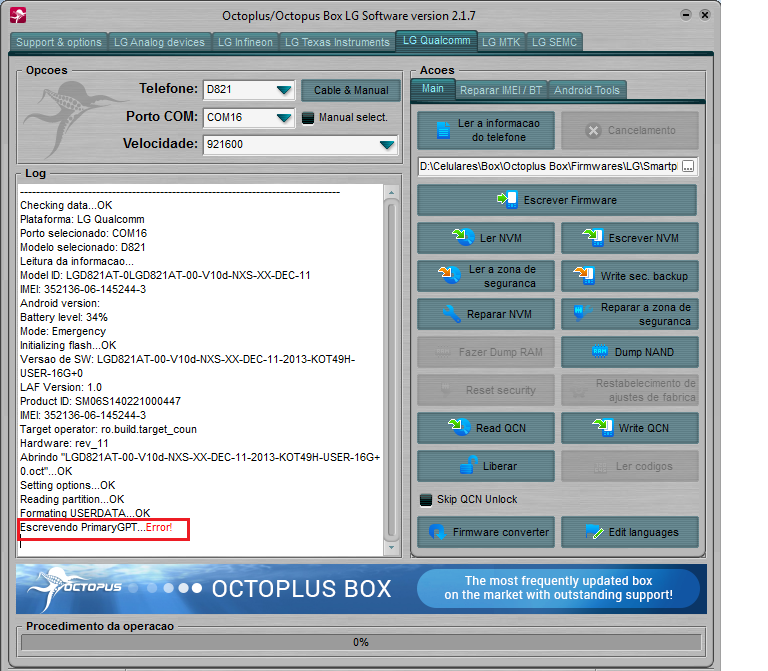Click the Write sec. backup icon
The width and height of the screenshot is (768, 671).
(584, 276)
